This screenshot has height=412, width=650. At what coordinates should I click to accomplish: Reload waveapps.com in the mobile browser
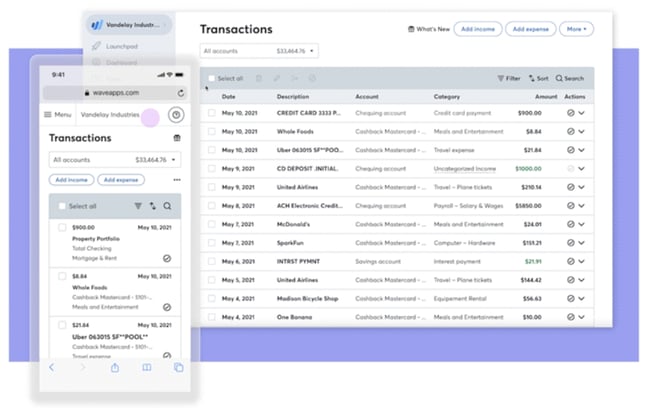(181, 93)
